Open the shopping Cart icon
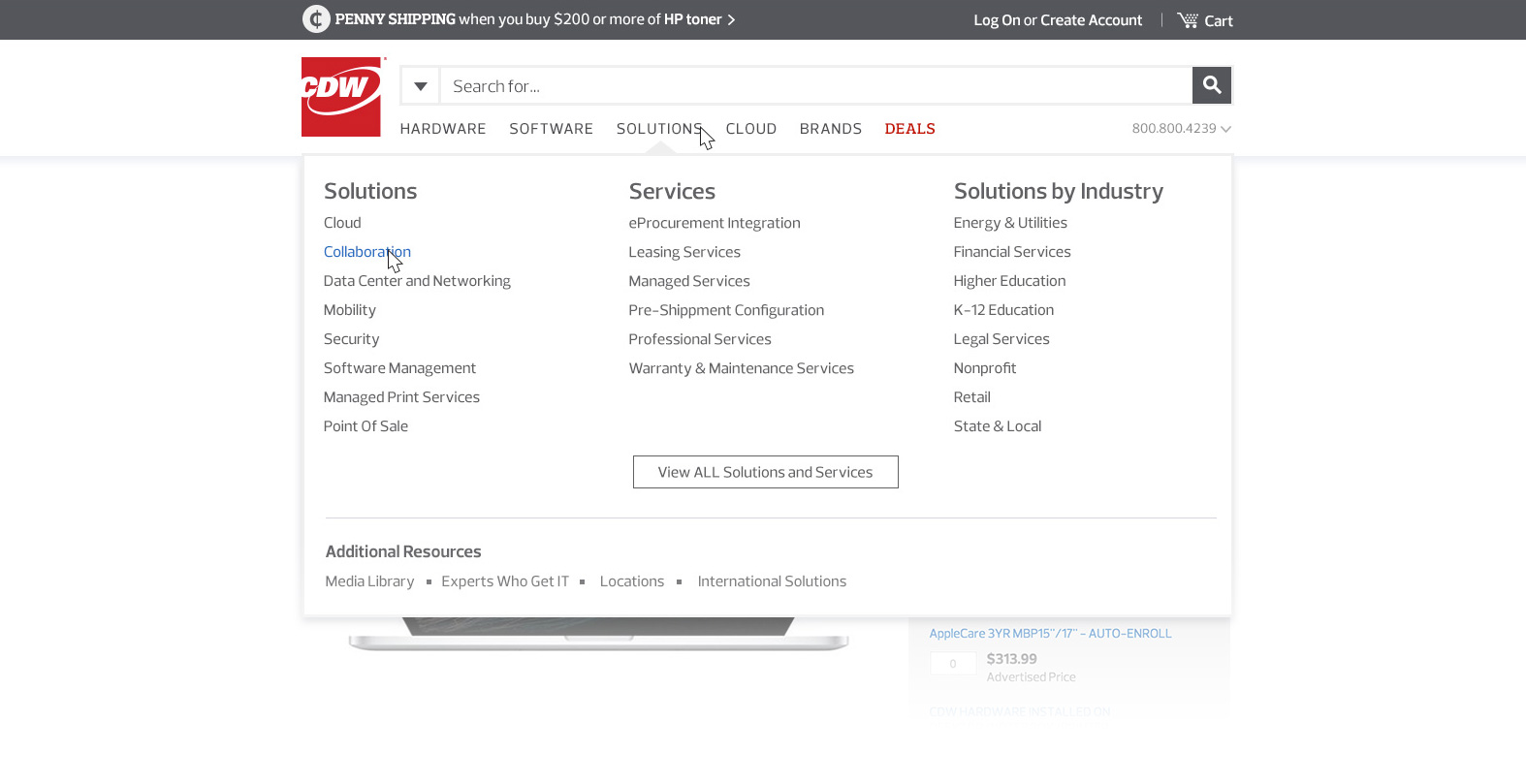 coord(1188,20)
